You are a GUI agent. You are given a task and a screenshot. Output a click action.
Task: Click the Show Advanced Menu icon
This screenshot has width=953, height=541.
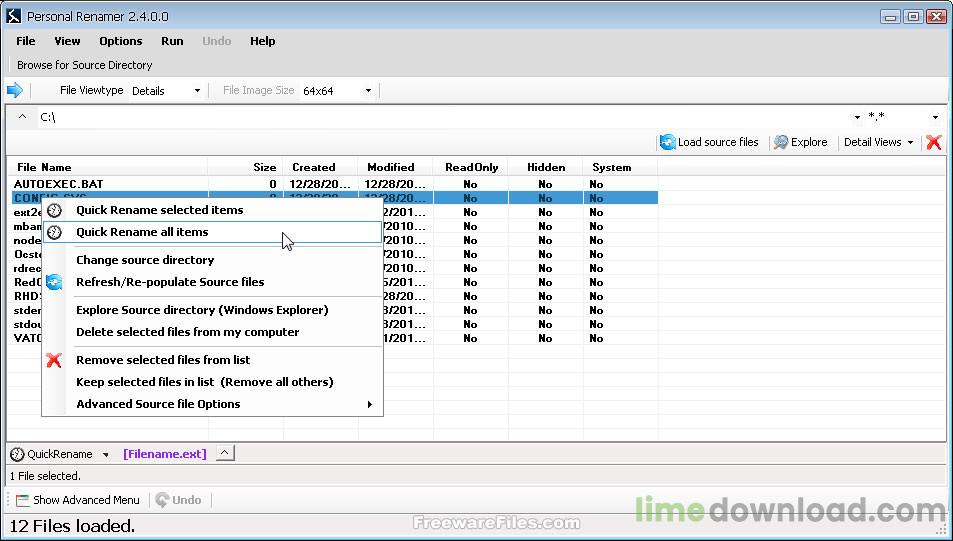coord(22,500)
